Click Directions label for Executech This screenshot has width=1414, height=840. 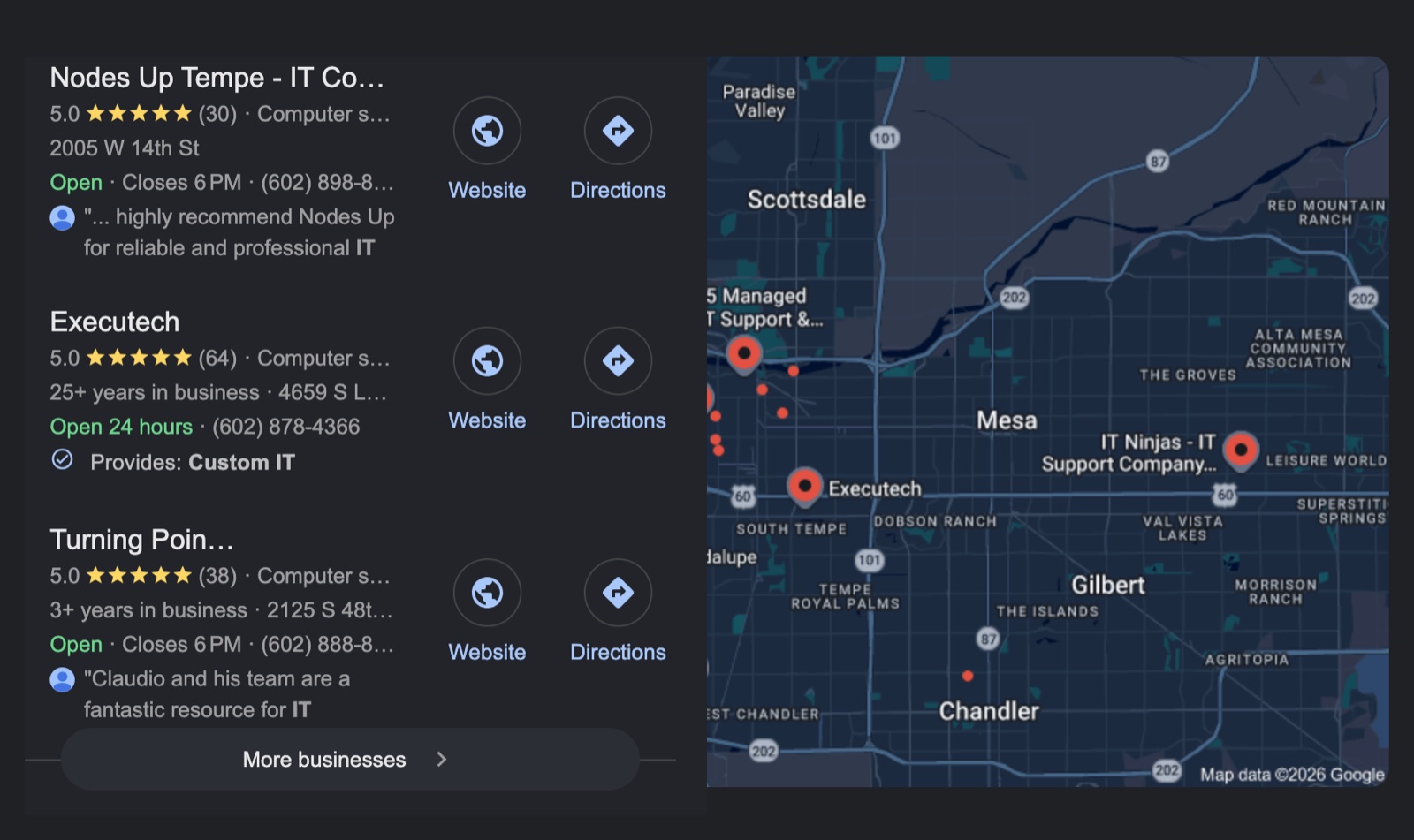pos(618,420)
